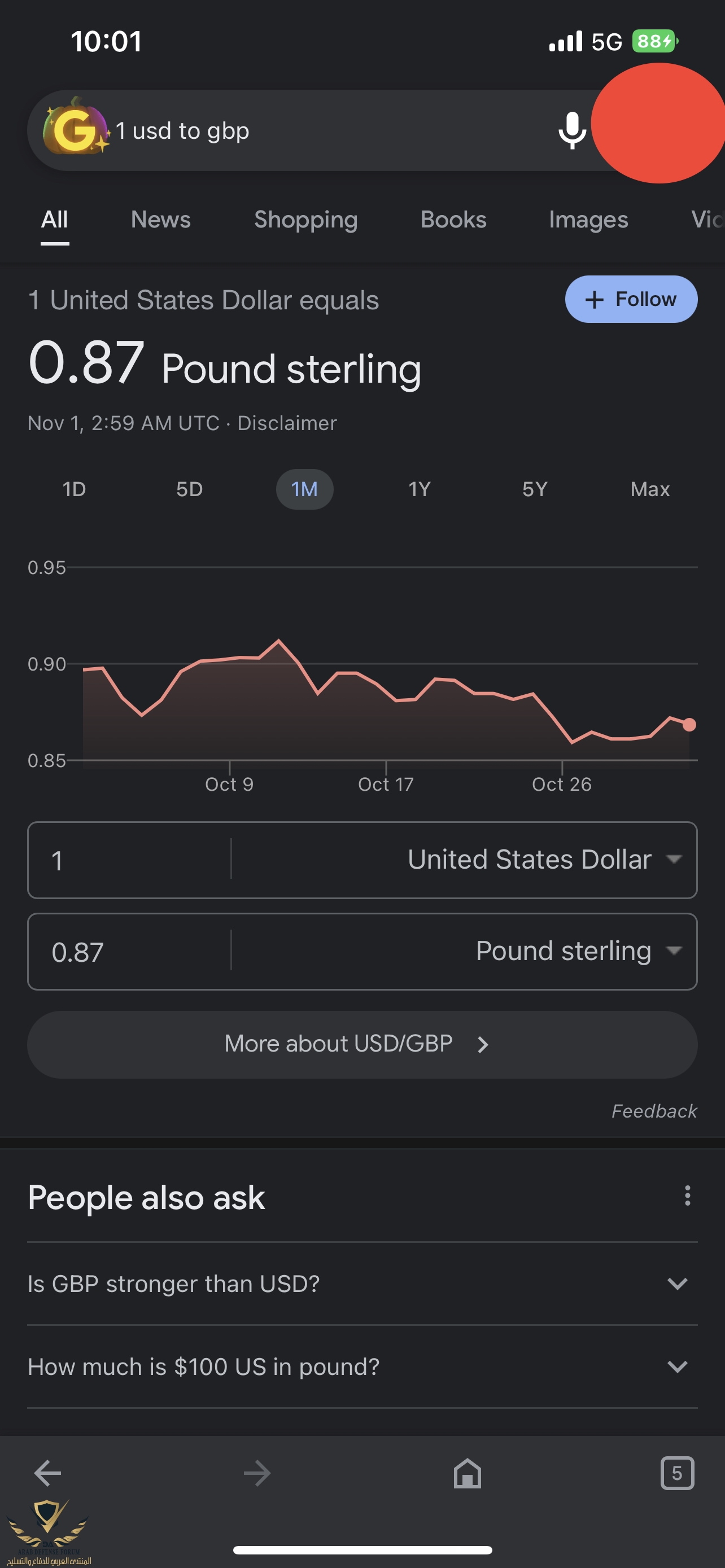Screen dimensions: 725x1568
Task: Tap the home icon in bottom bar
Action: click(x=467, y=1473)
